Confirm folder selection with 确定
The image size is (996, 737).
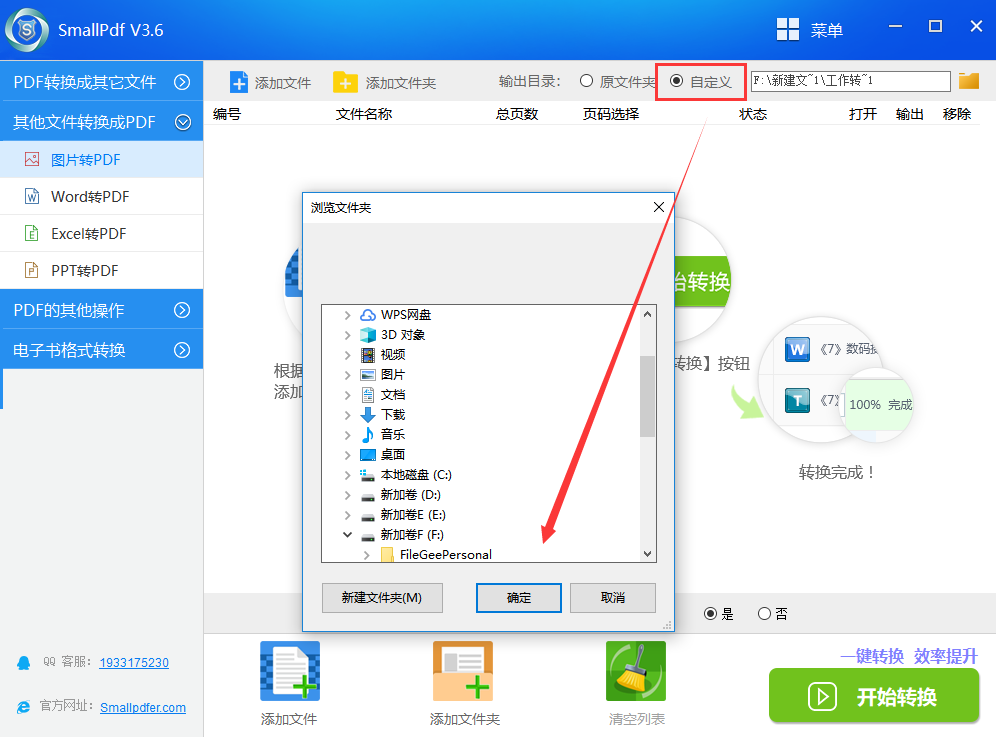click(519, 598)
